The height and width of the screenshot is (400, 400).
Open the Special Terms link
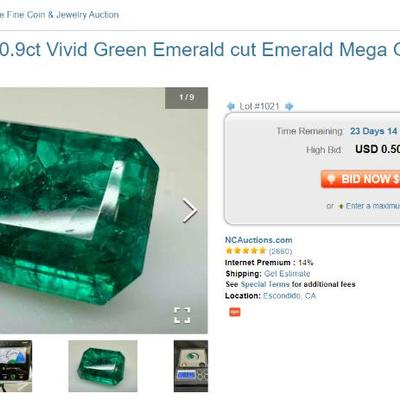tap(265, 284)
